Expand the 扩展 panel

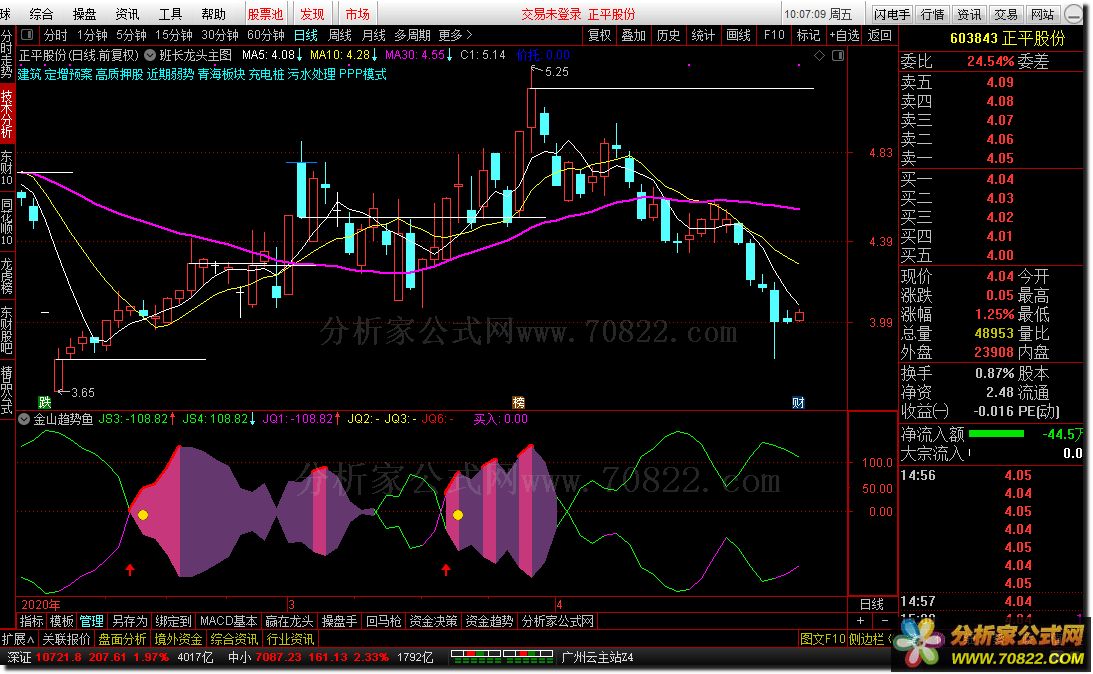coord(18,639)
